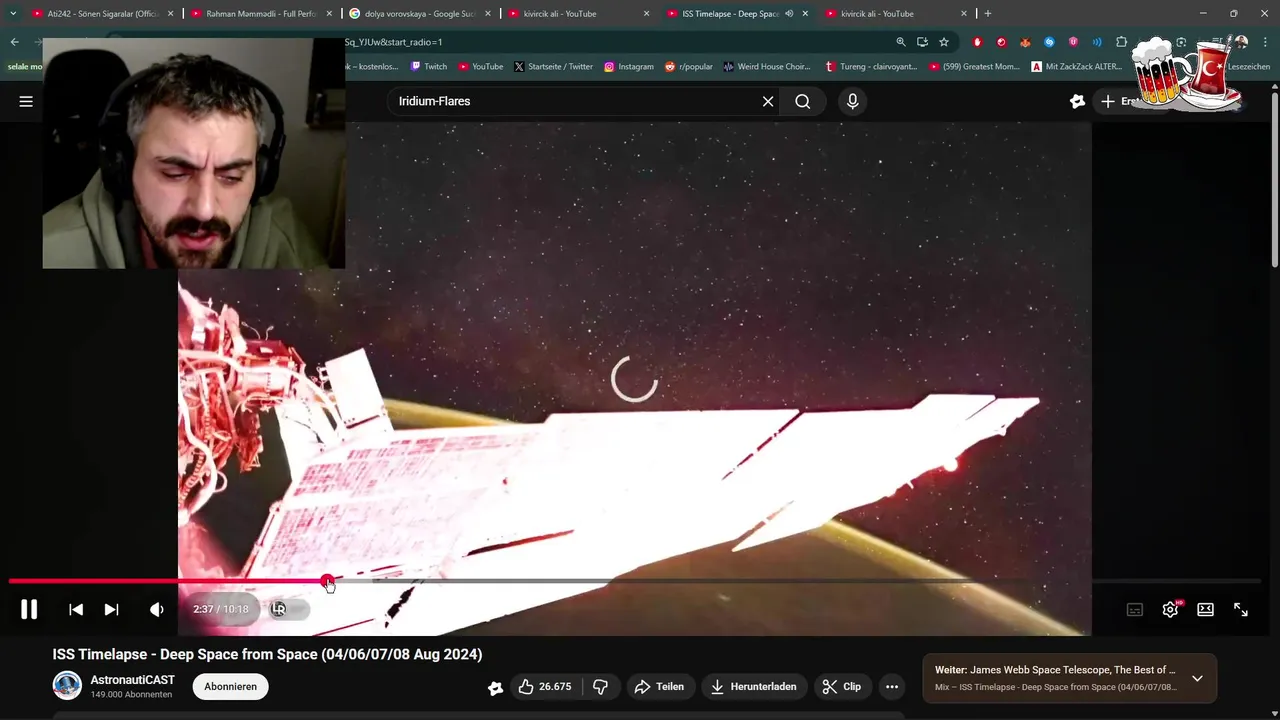1280x720 pixels.
Task: Open the AstronautiCAST channel avatar
Action: click(x=67, y=686)
